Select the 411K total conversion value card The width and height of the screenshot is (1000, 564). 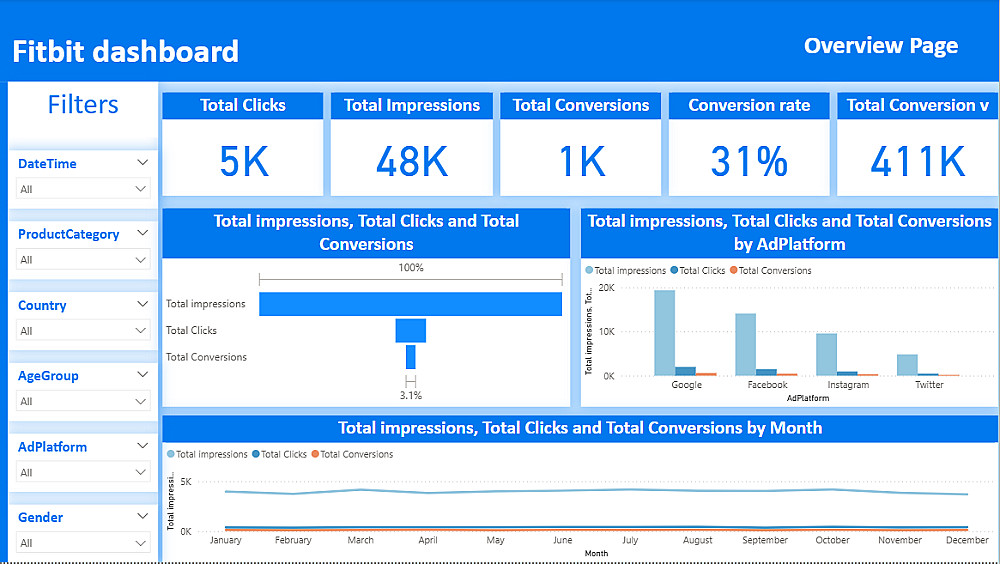click(x=917, y=144)
